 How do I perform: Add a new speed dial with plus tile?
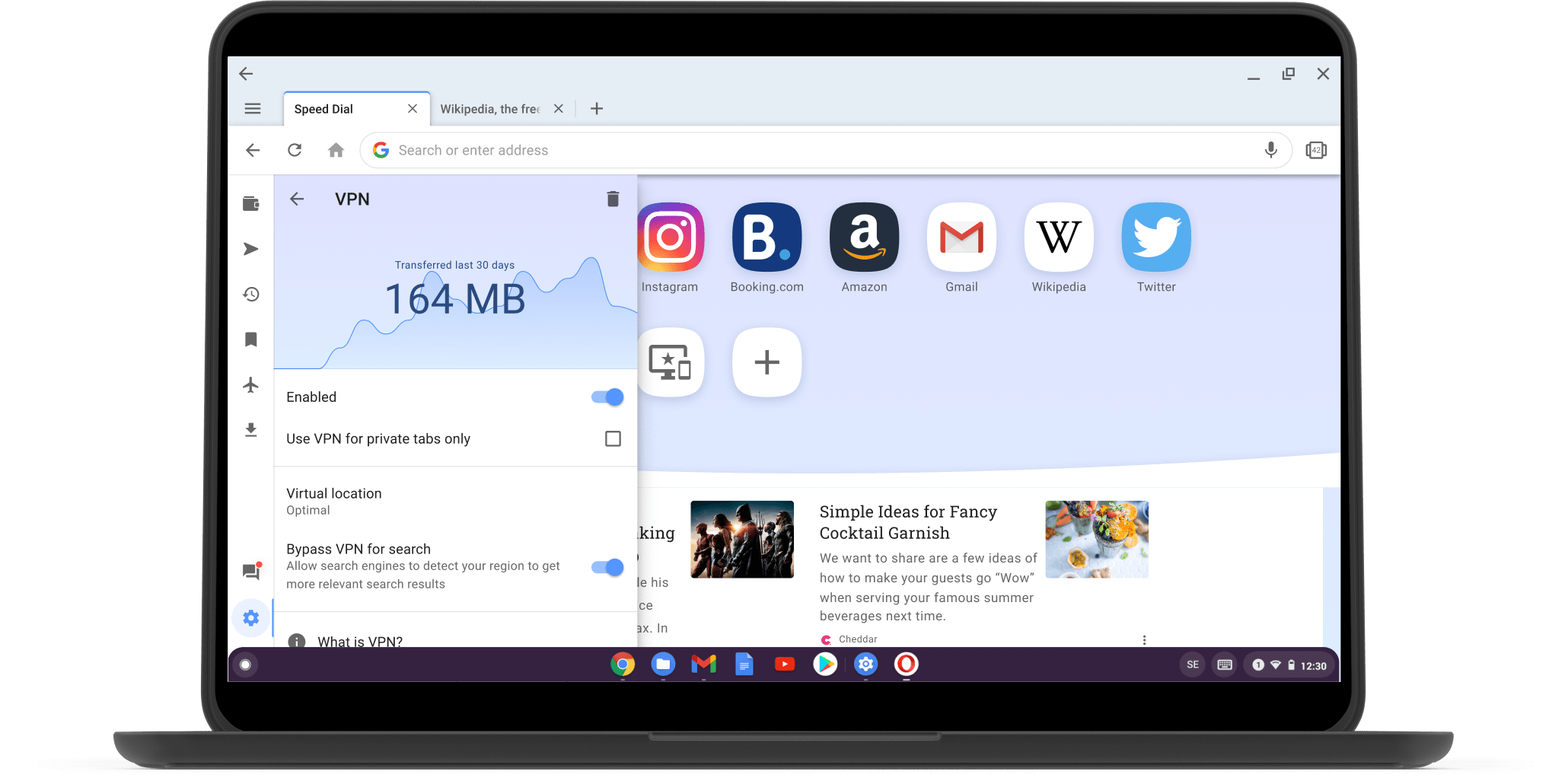point(766,362)
